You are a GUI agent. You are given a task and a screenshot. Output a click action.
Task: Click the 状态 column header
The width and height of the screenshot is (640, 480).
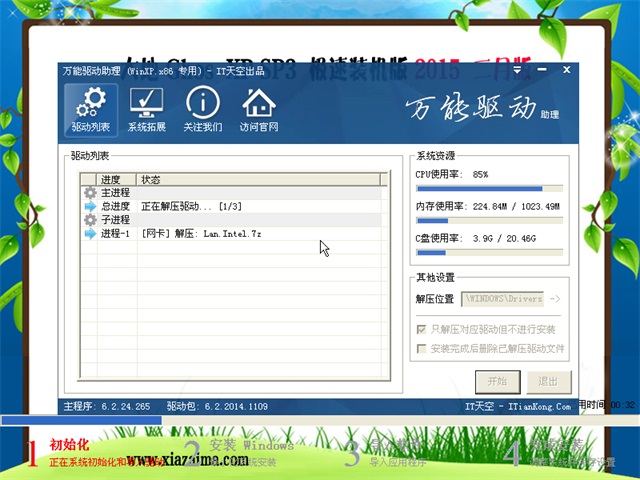coord(150,180)
